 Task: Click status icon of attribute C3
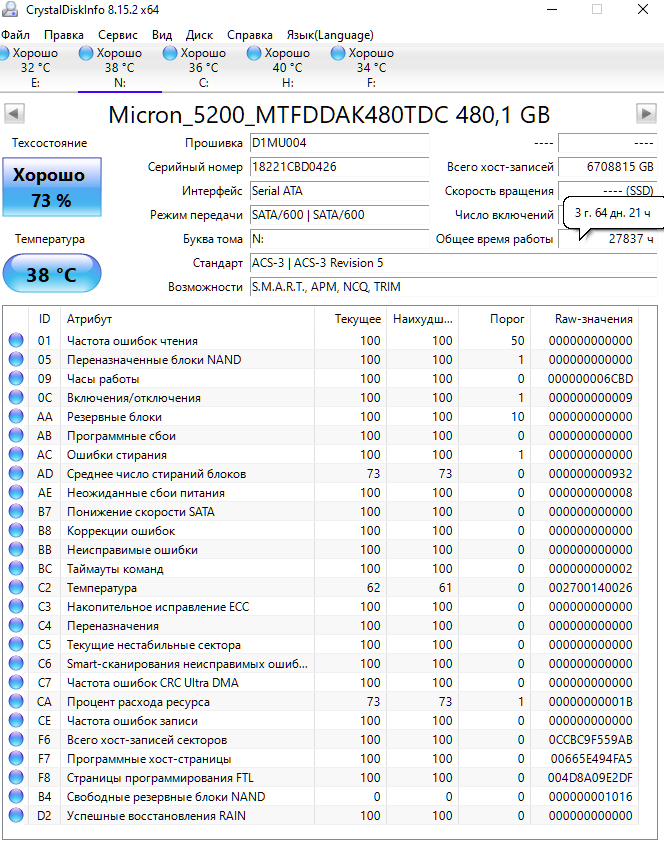click(16, 607)
